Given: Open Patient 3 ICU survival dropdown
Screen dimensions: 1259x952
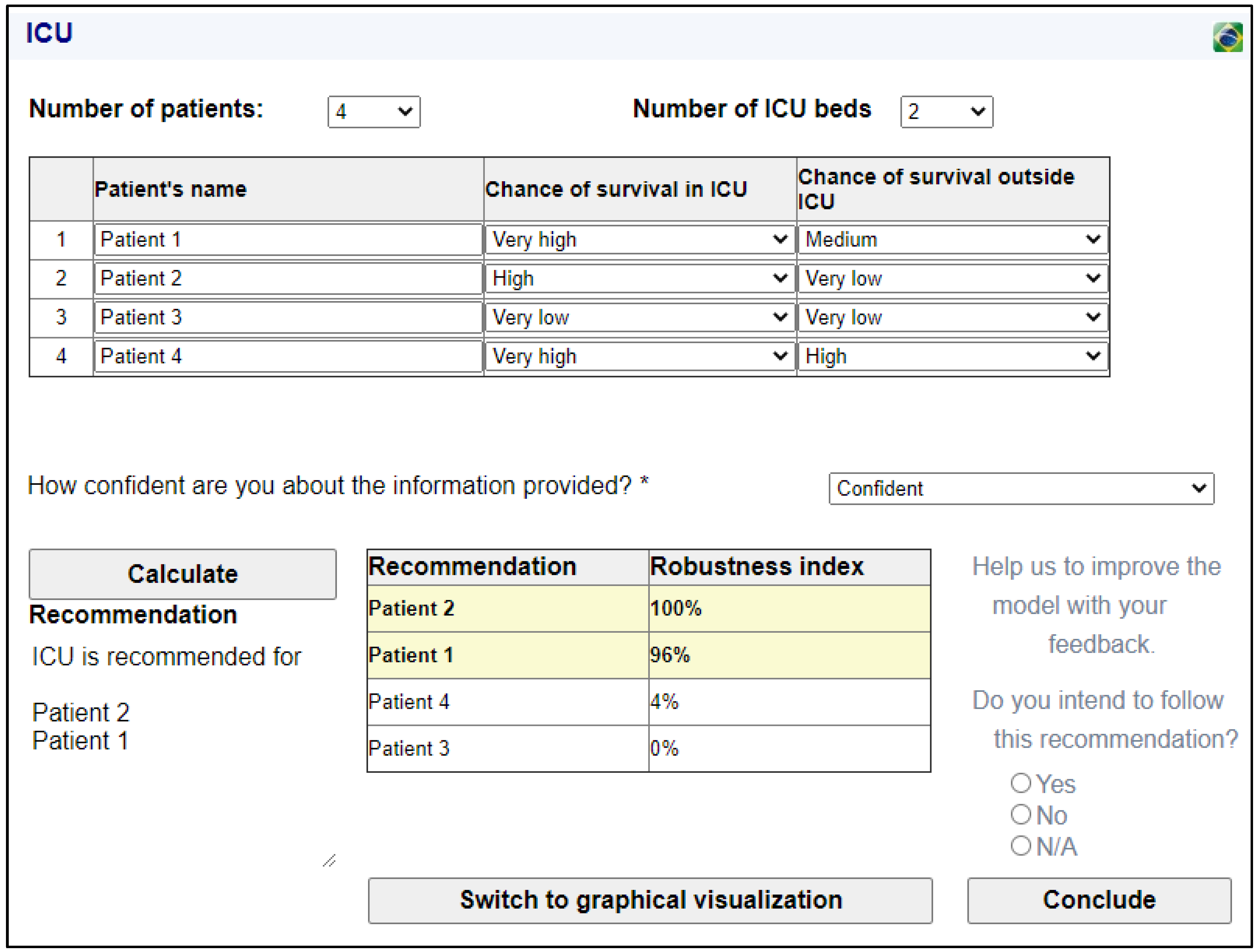Looking at the screenshot, I should tap(640, 317).
